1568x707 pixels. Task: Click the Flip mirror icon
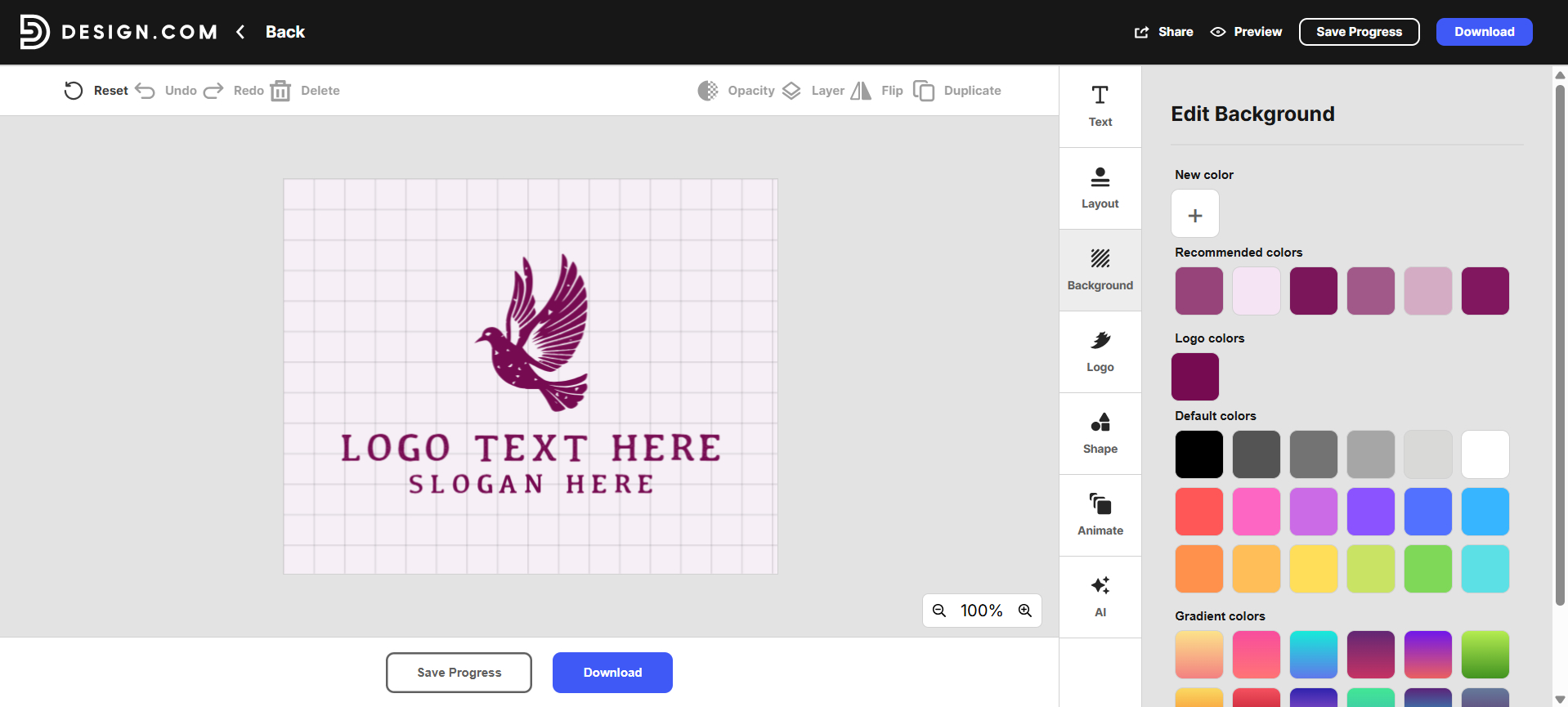(x=861, y=91)
